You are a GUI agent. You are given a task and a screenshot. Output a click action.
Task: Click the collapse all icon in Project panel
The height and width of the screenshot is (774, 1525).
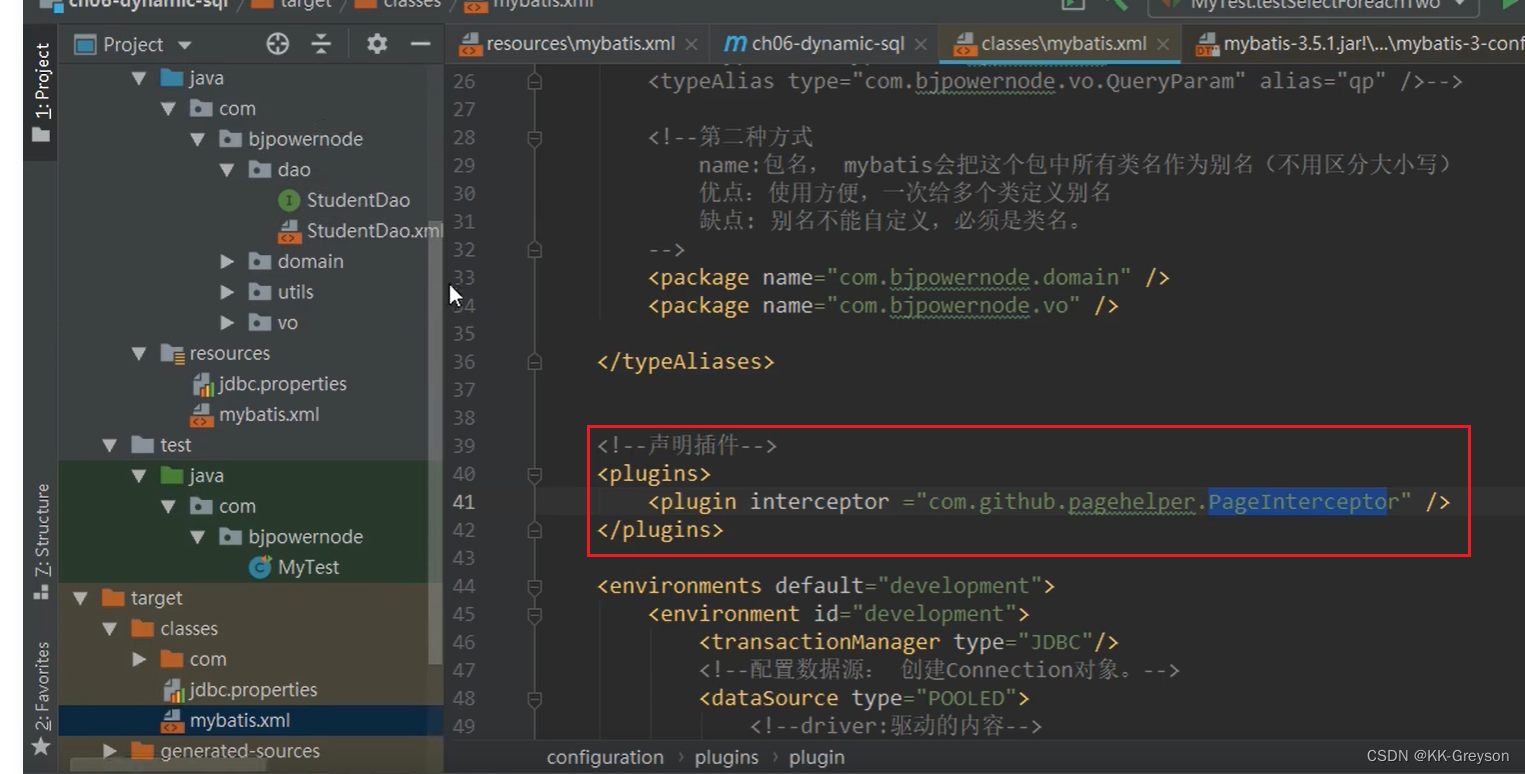point(321,44)
